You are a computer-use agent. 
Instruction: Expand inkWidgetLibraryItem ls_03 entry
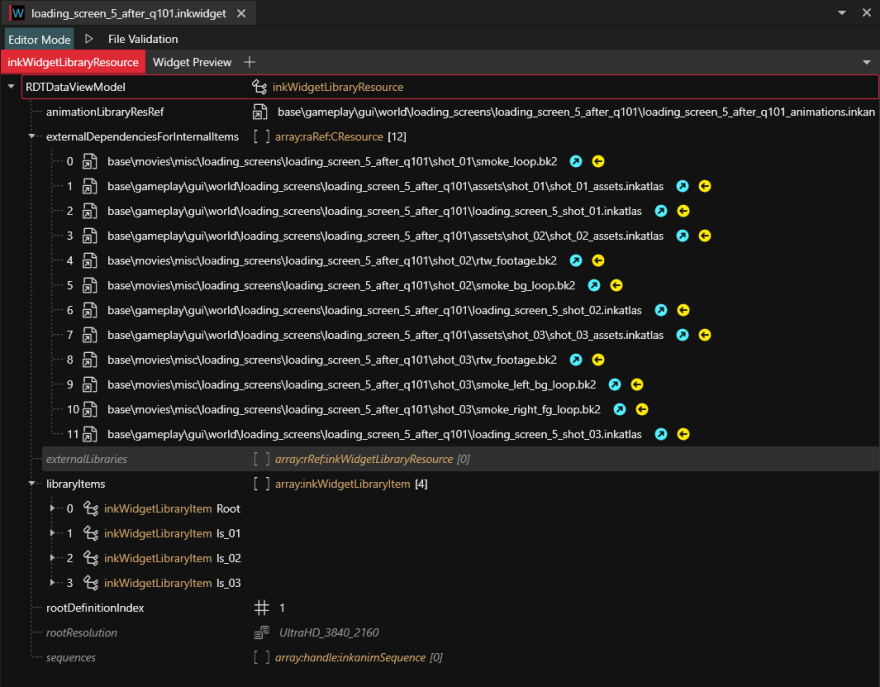tap(52, 583)
